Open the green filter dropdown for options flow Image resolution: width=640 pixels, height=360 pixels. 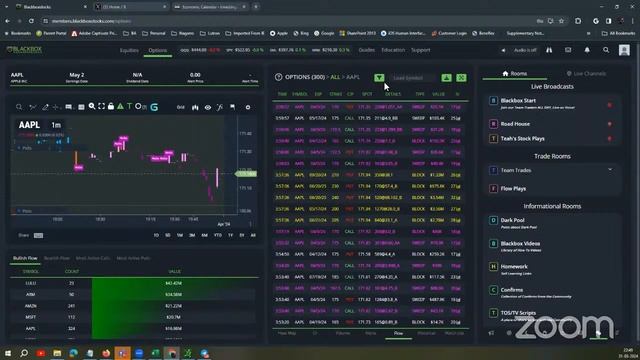pos(379,78)
